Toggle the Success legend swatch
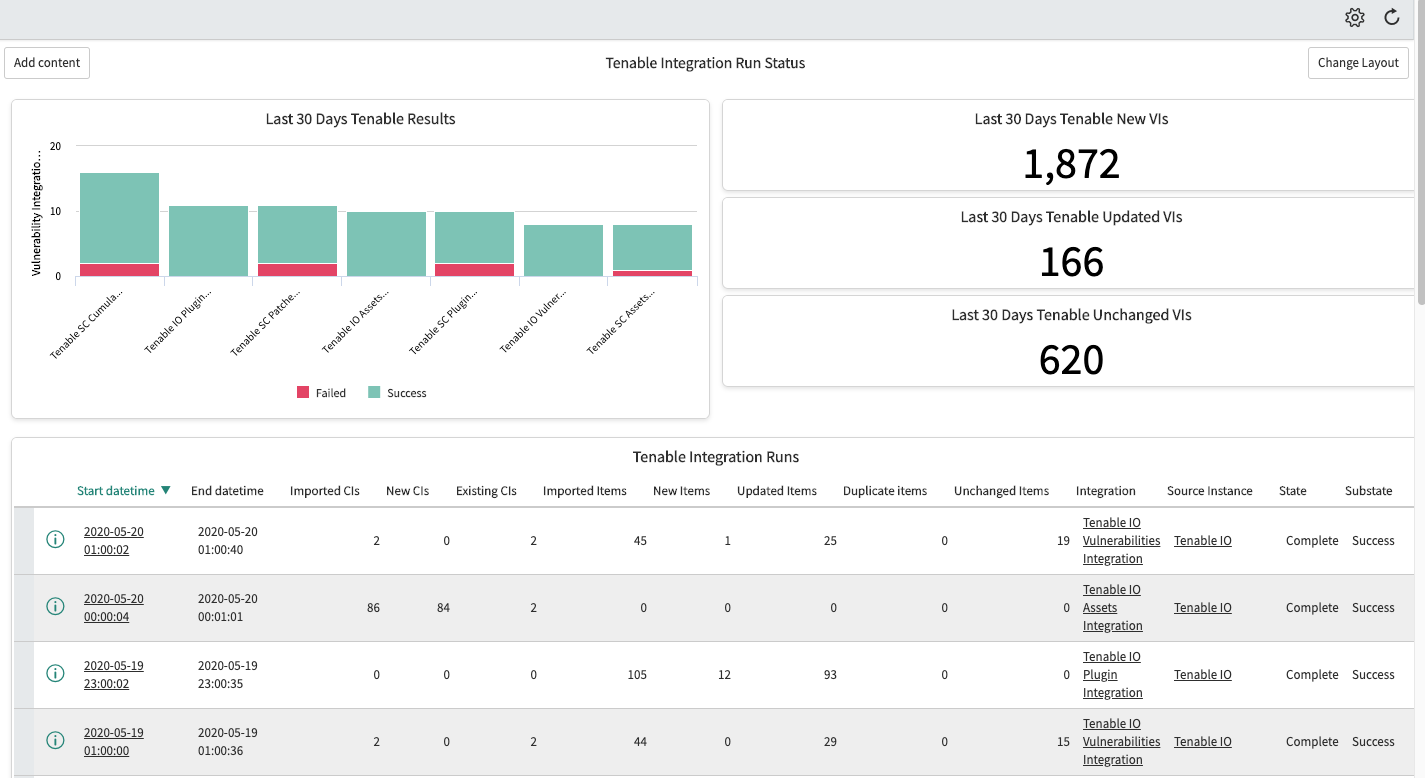1425x778 pixels. (374, 393)
